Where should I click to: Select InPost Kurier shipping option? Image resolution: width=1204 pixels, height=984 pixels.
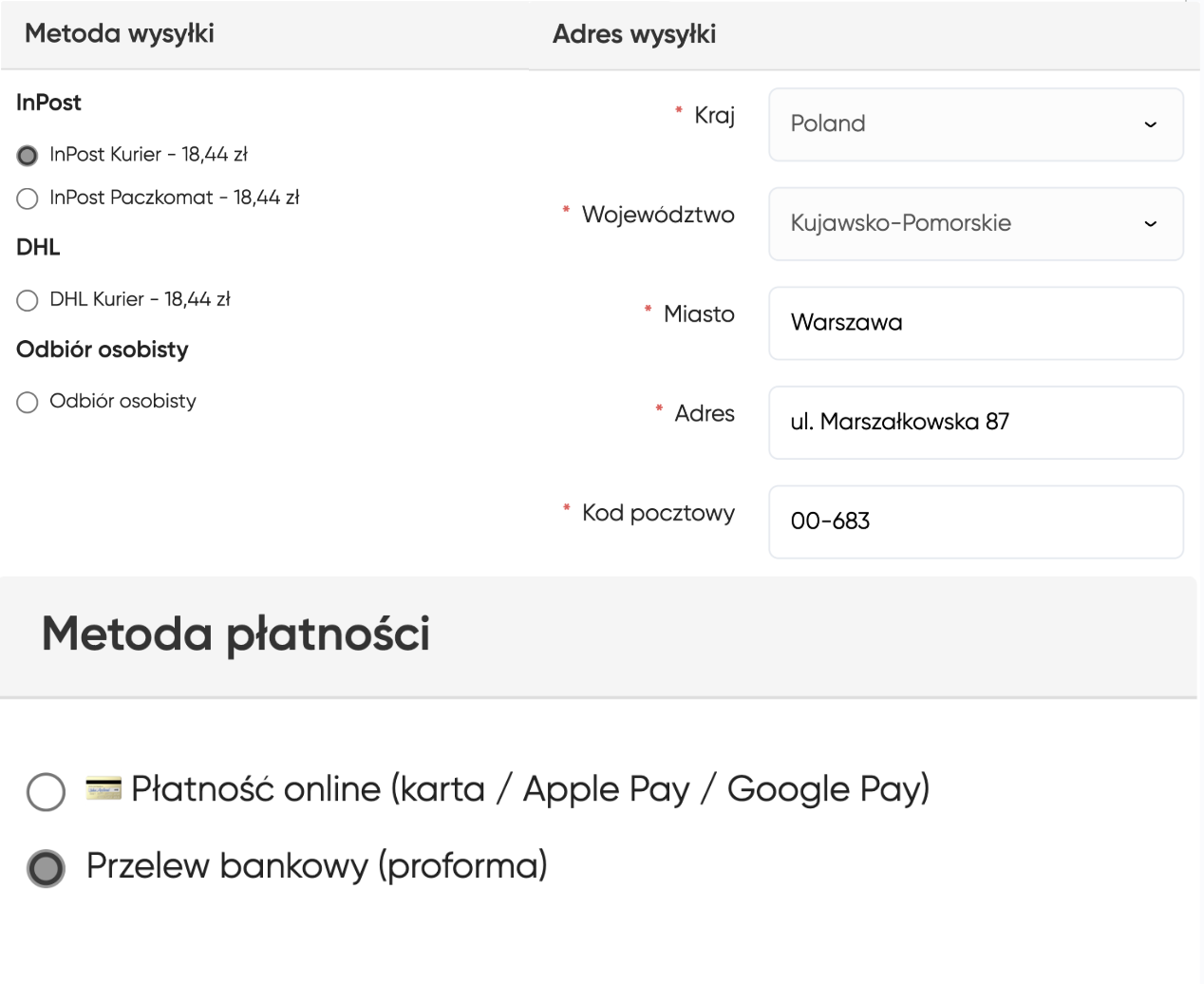(28, 155)
